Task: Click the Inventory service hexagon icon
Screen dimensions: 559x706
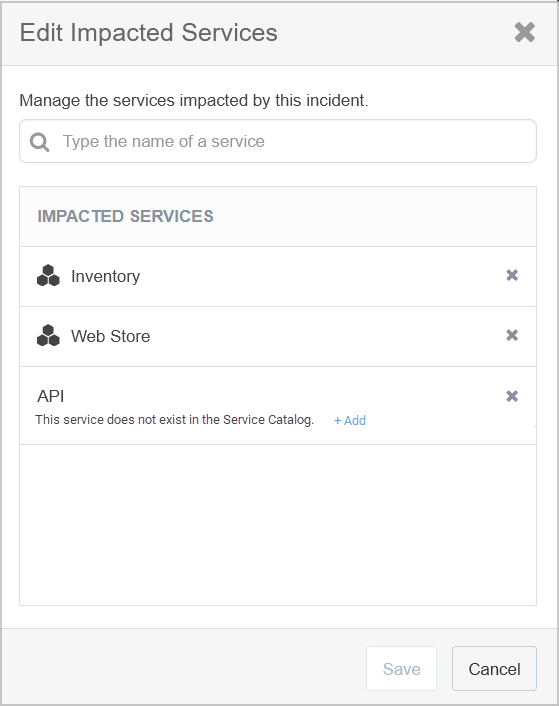Action: pyautogui.click(x=48, y=276)
